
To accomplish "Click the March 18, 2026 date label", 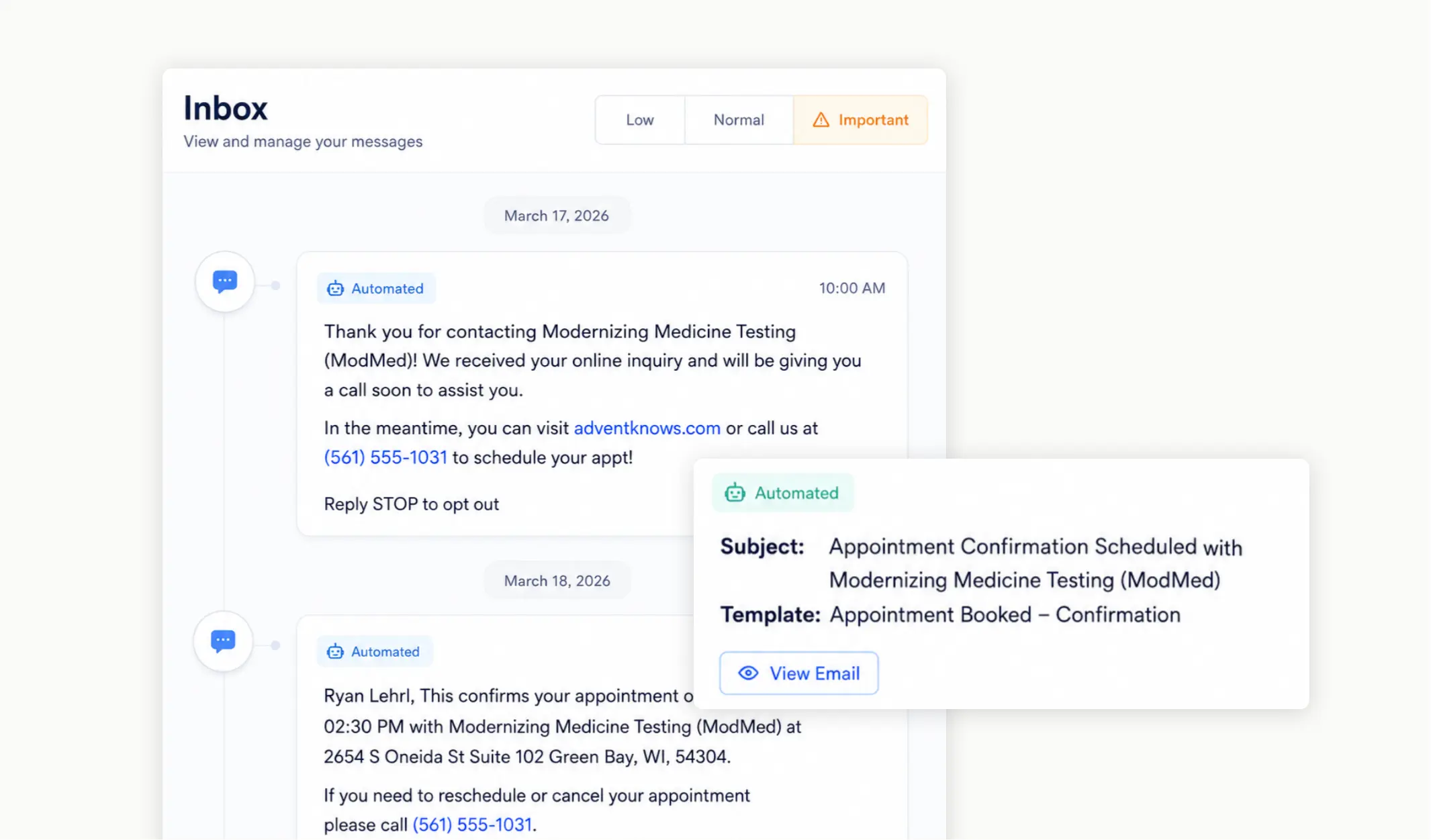I will pyautogui.click(x=557, y=581).
